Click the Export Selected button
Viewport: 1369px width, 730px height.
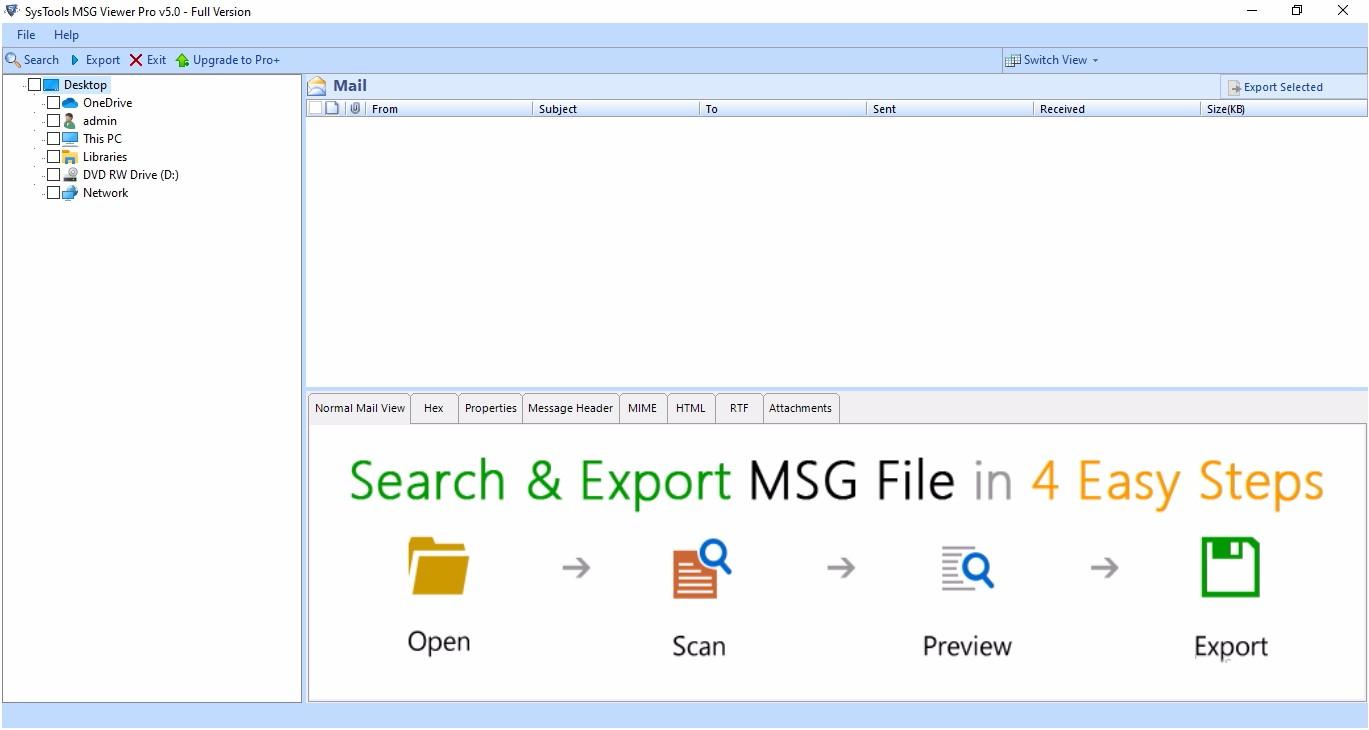coord(1275,87)
